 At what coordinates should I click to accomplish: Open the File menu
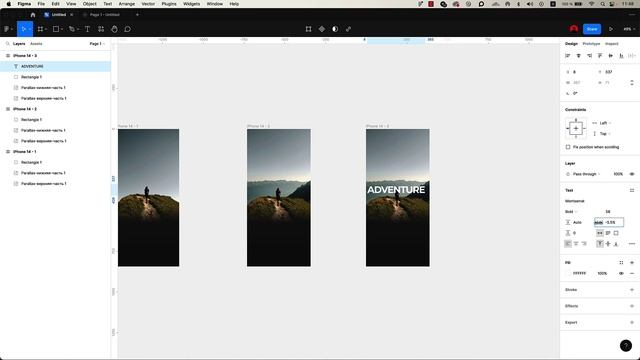[x=41, y=4]
